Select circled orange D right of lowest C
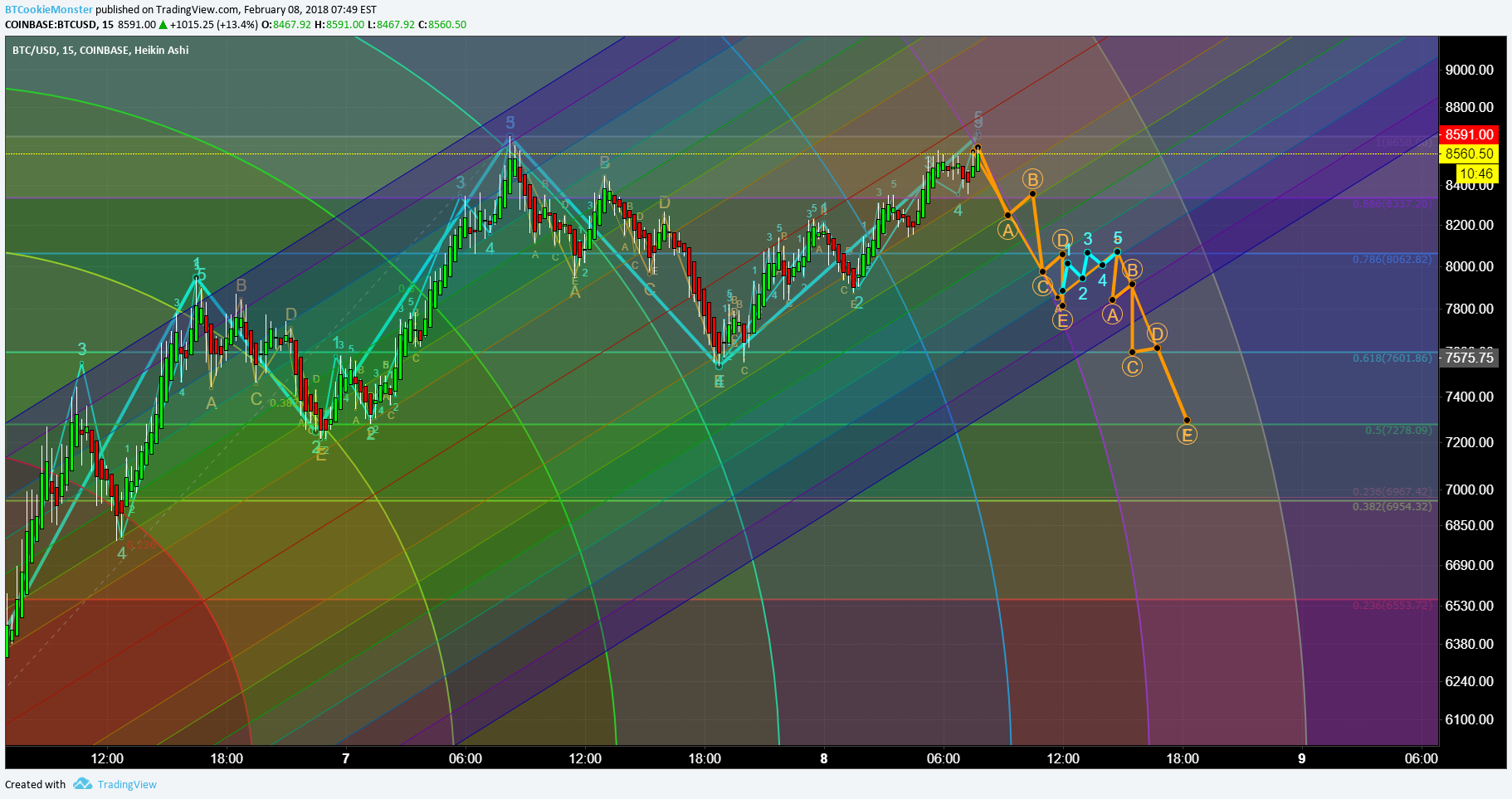This screenshot has height=799, width=1512. tap(1158, 334)
